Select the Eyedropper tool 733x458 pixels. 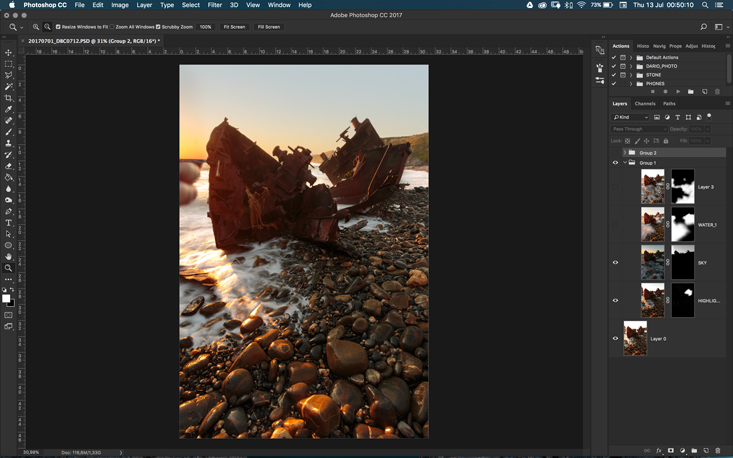(8, 109)
